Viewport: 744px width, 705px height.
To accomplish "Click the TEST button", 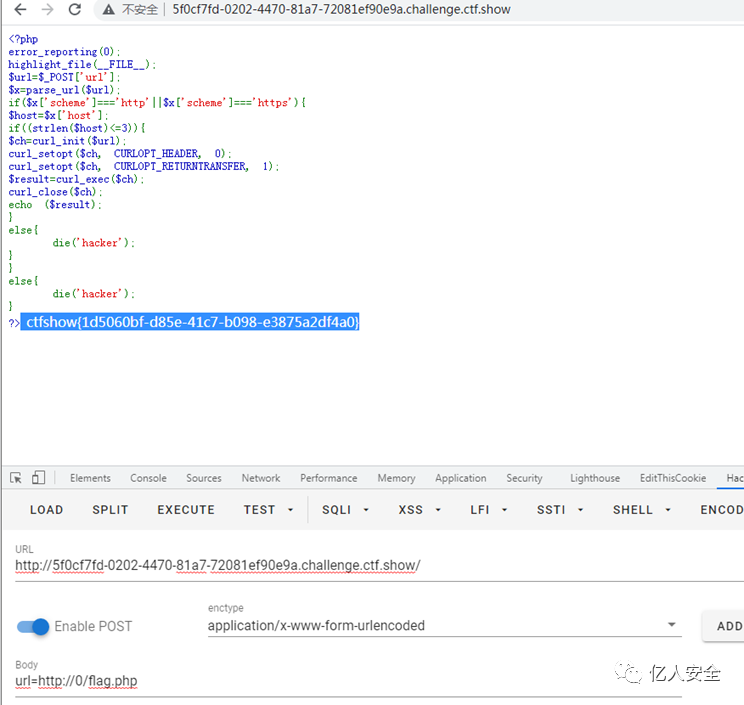I will (x=259, y=510).
